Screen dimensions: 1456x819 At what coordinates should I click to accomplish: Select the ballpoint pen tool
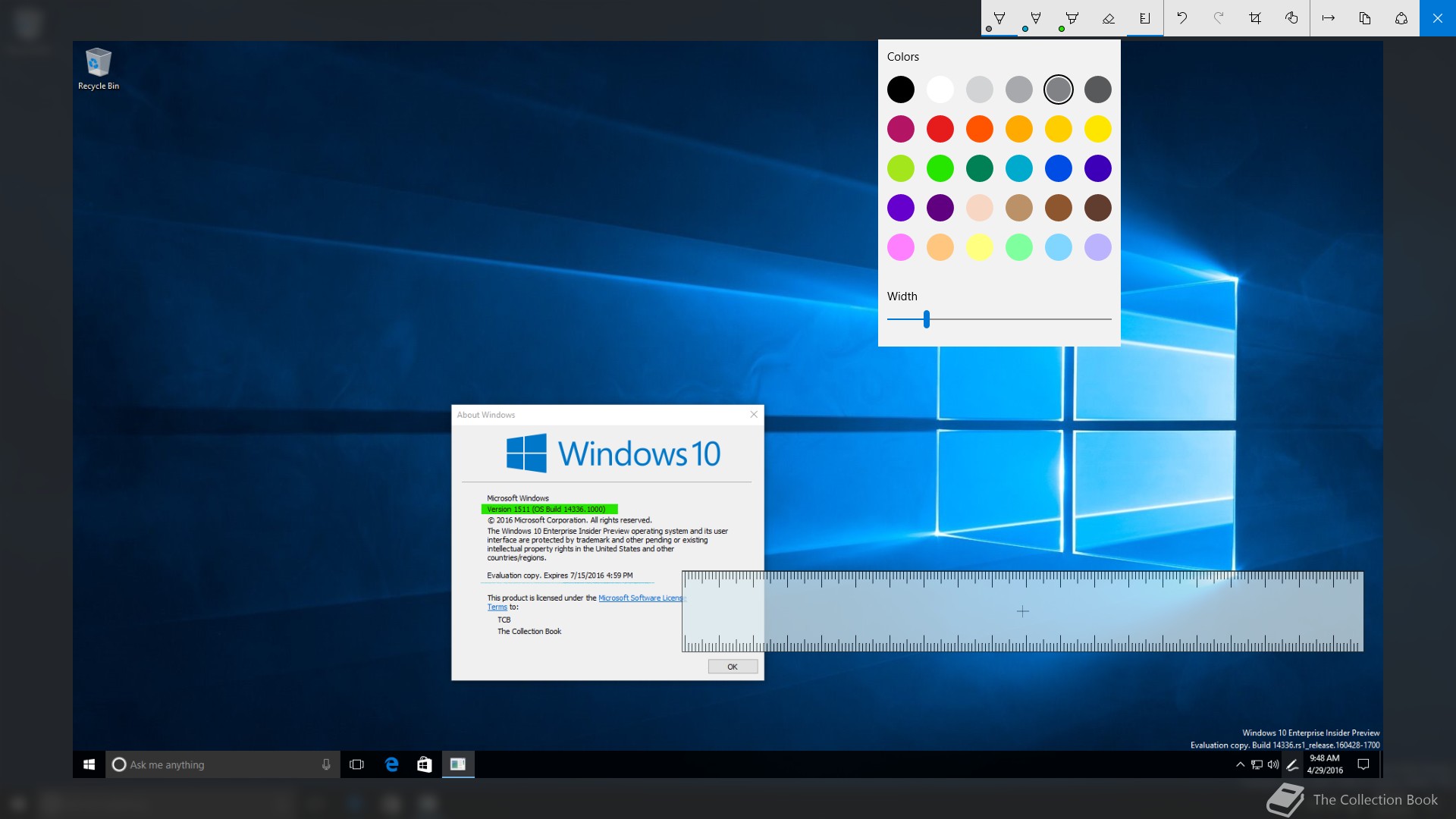click(999, 18)
